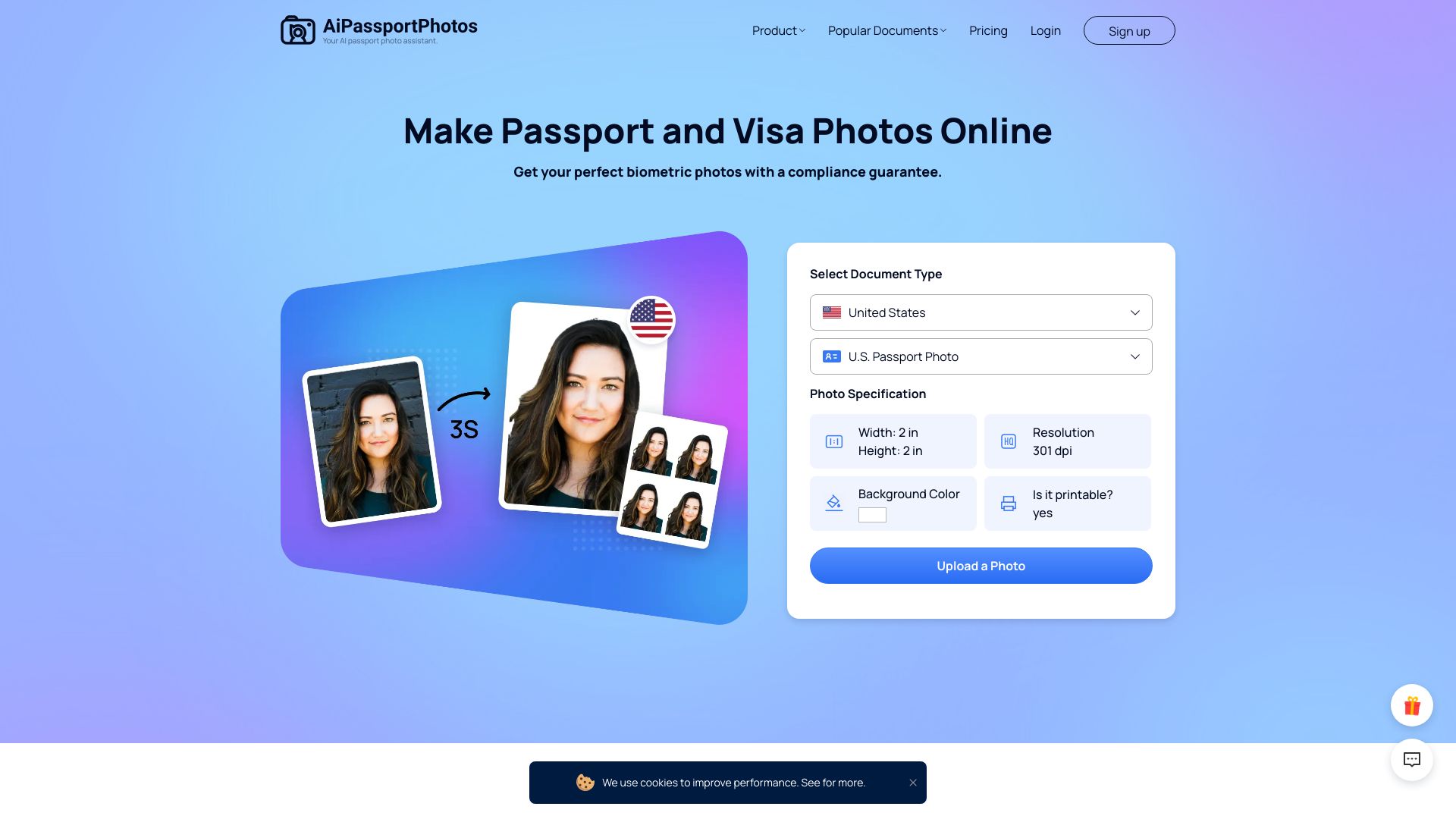Click the Upload a Photo button
The image size is (1456, 819).
point(981,565)
